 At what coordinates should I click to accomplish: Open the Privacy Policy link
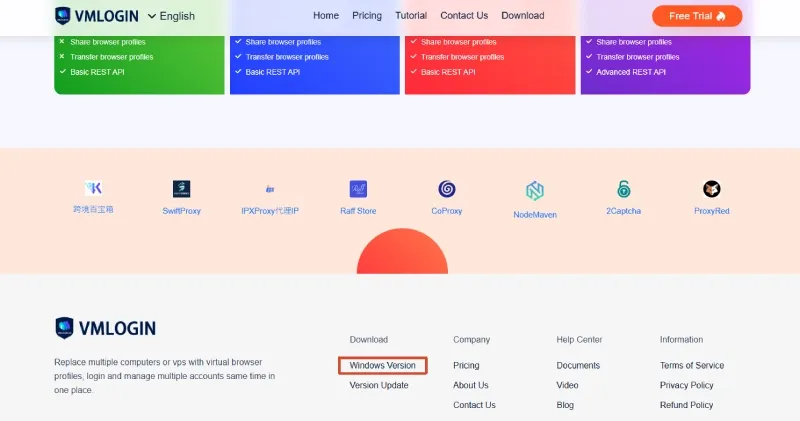click(x=686, y=385)
